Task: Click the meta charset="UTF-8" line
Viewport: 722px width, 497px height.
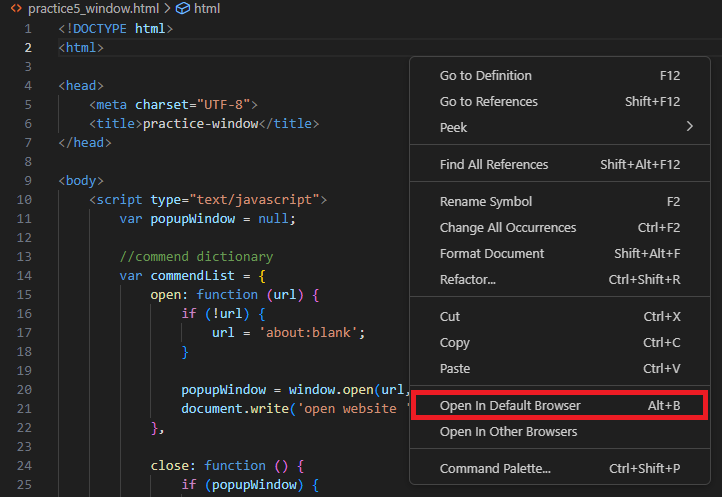Action: coord(173,105)
